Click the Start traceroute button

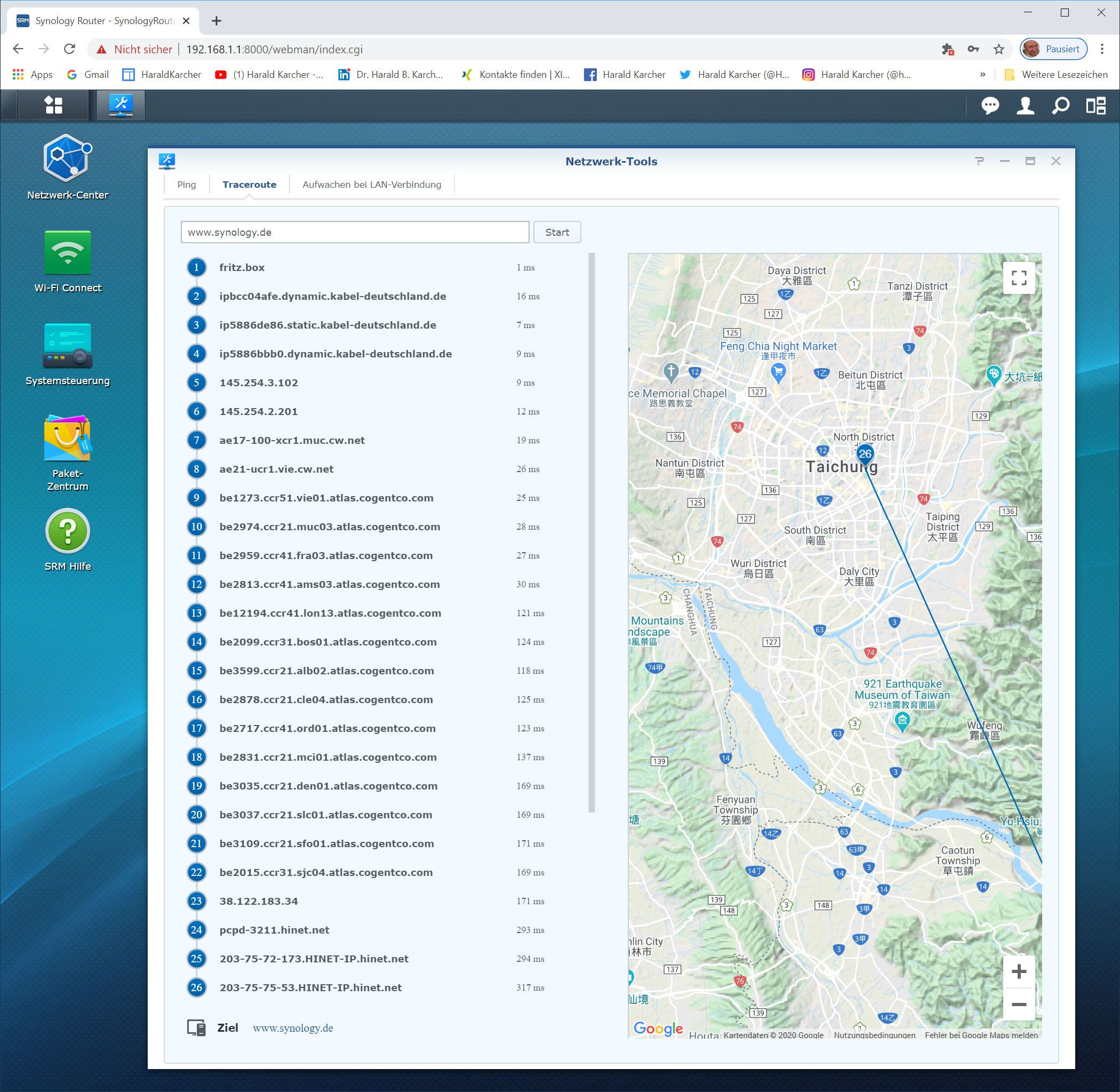pos(557,232)
